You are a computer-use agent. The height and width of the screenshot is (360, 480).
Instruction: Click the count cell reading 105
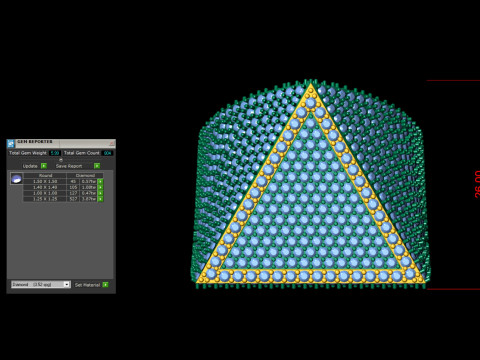73,187
